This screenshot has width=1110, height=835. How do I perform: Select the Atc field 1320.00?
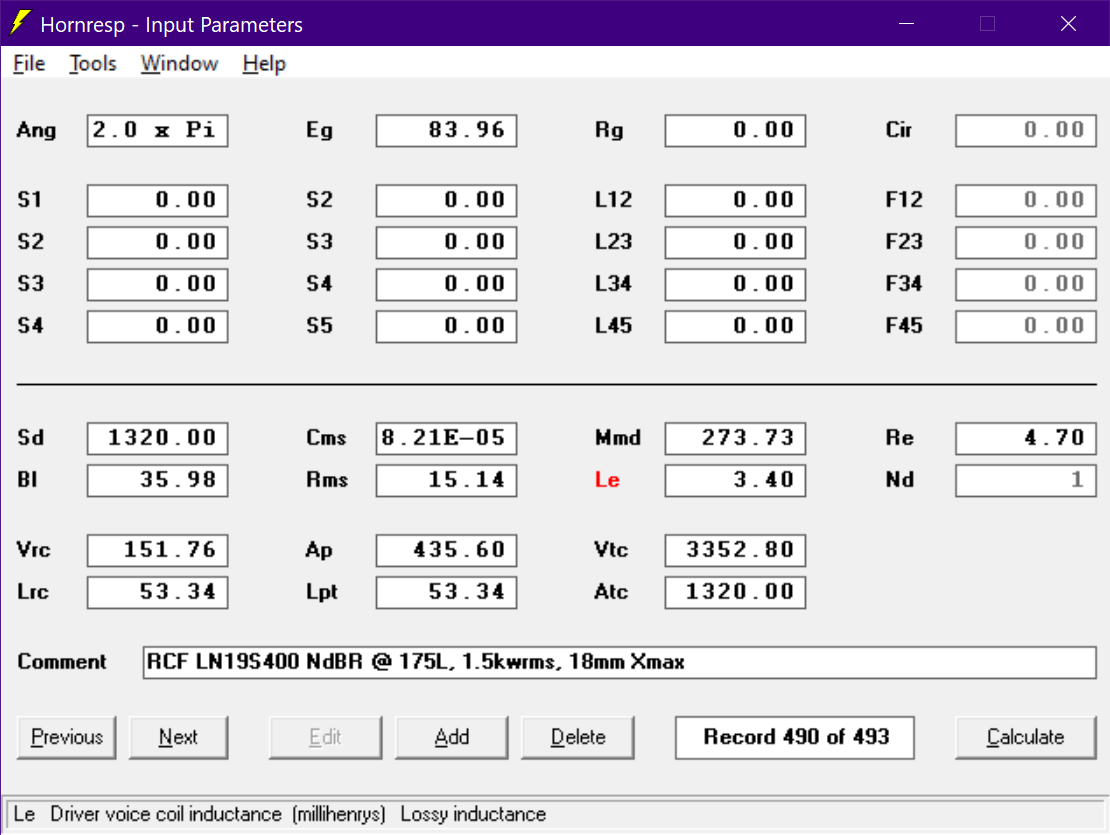[x=736, y=592]
